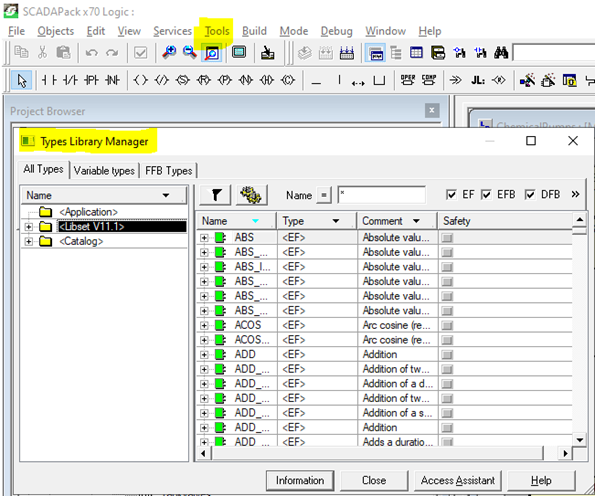Insert a negative transition contact
This screenshot has height=496, width=595.
(x=112, y=80)
